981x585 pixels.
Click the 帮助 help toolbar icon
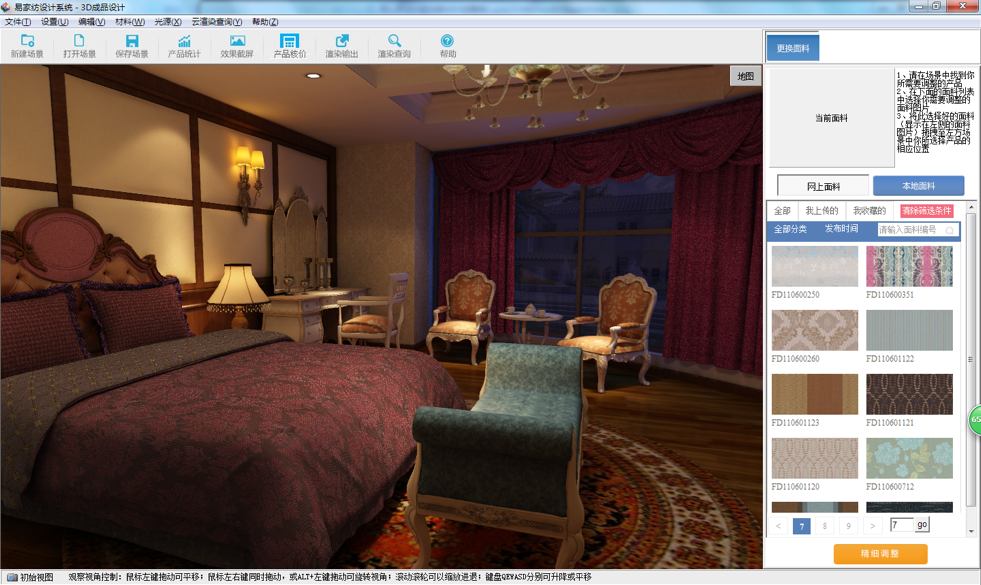pos(447,46)
